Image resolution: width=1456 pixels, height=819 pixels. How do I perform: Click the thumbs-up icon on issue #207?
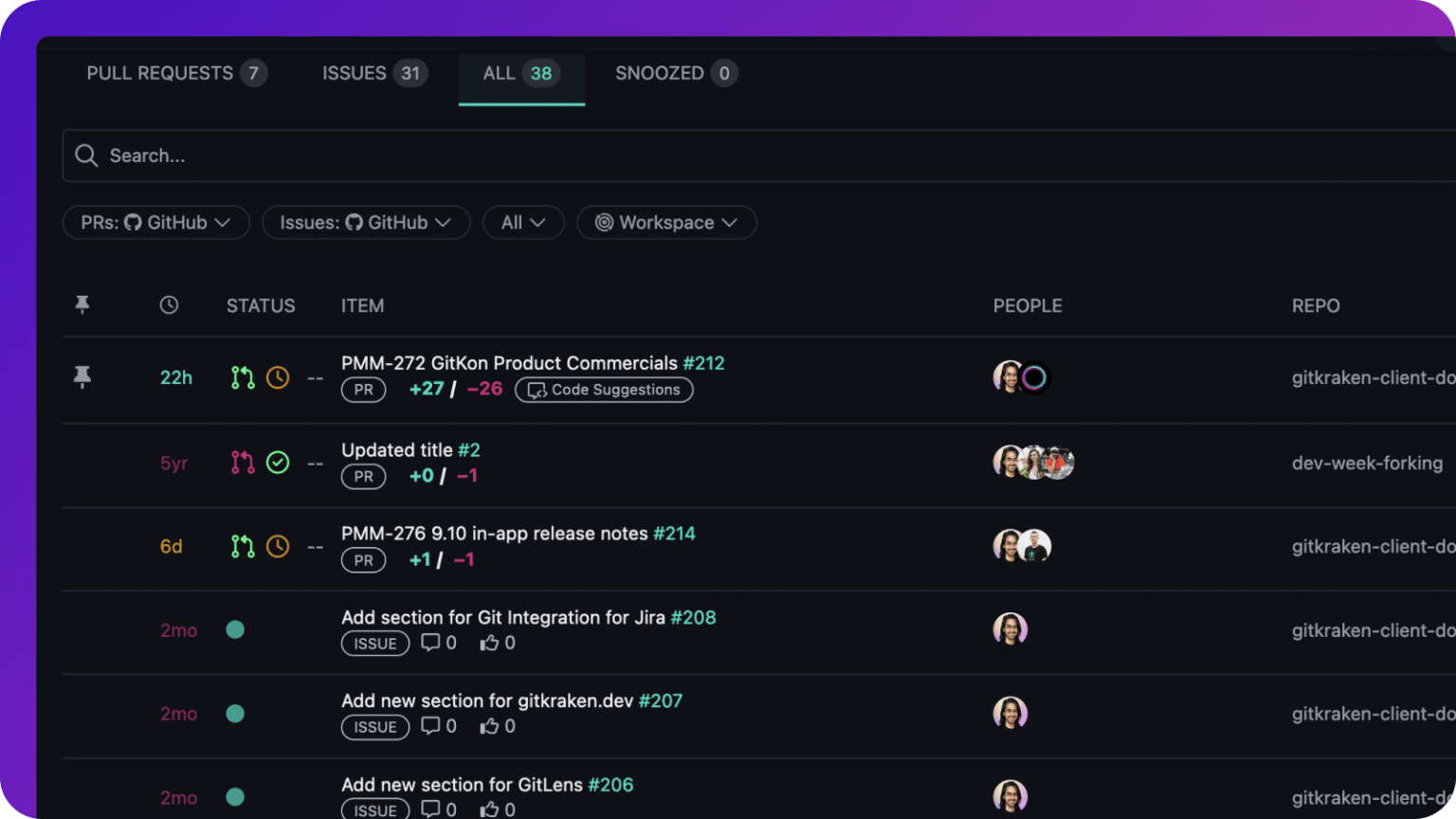click(x=490, y=725)
